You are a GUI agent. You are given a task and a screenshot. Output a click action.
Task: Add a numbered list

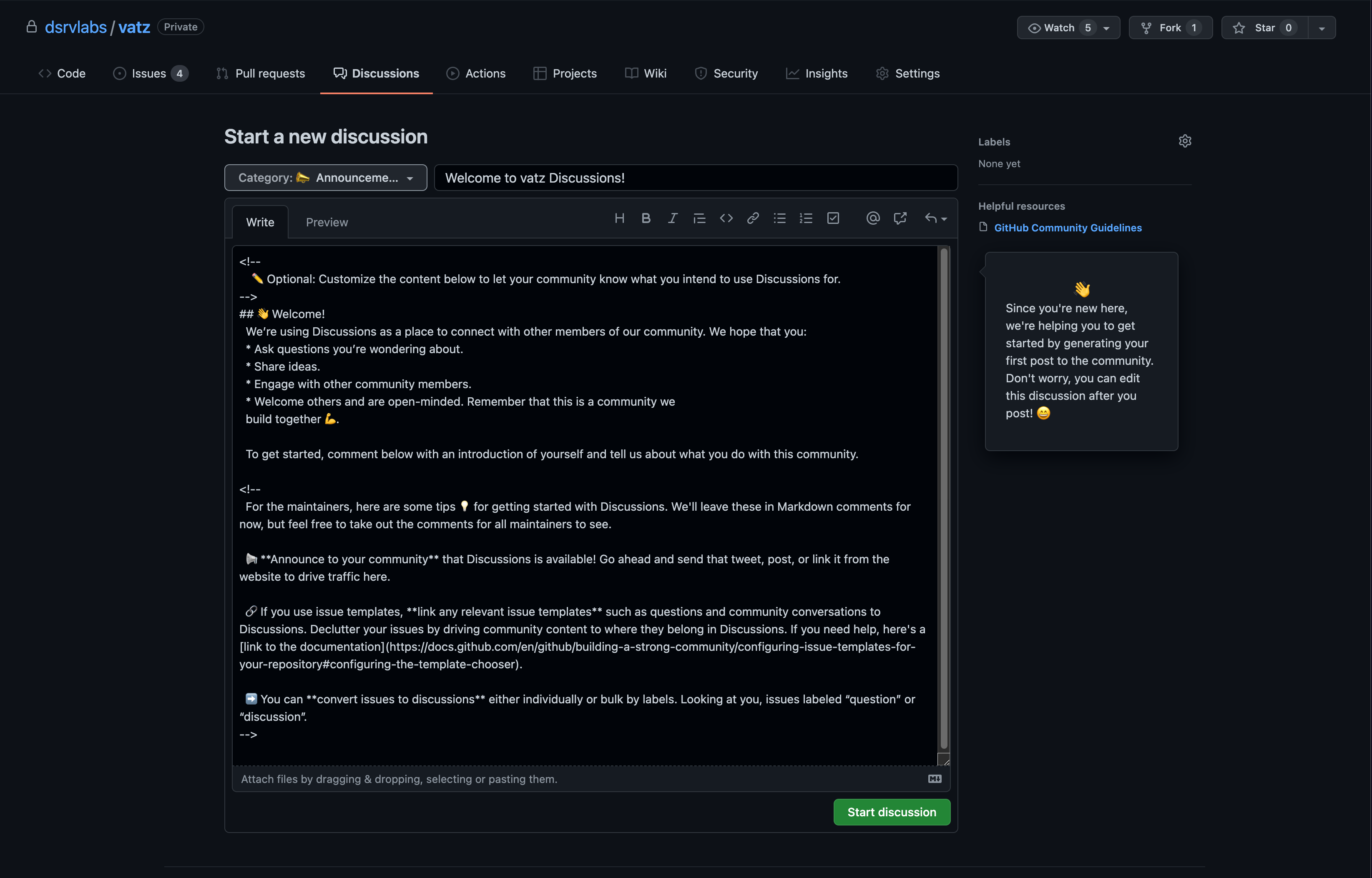[806, 218]
